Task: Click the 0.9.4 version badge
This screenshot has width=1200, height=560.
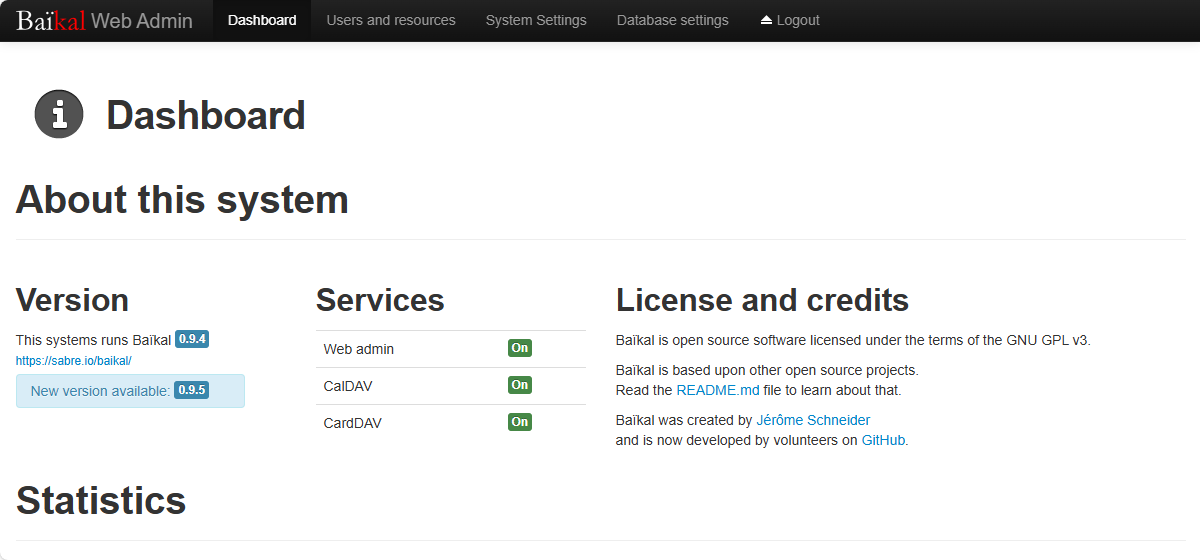Action: click(192, 339)
